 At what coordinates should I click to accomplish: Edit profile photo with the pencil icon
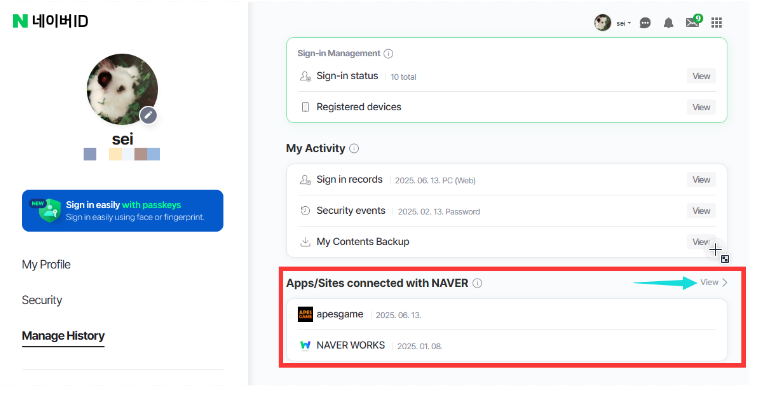coord(149,116)
